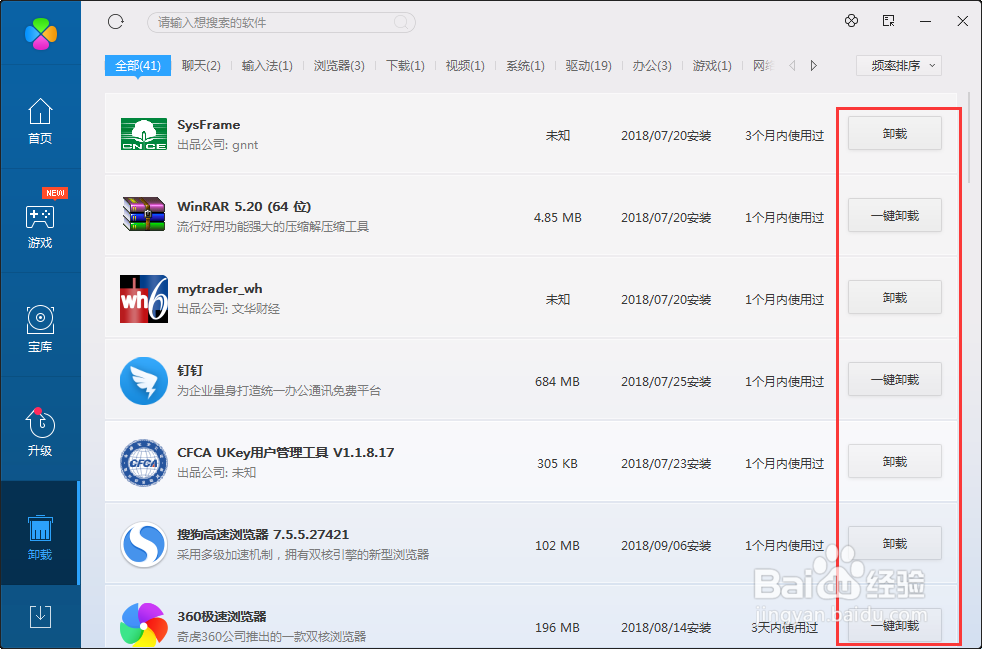
Task: Click the left arrow beside tab list
Action: click(x=791, y=64)
